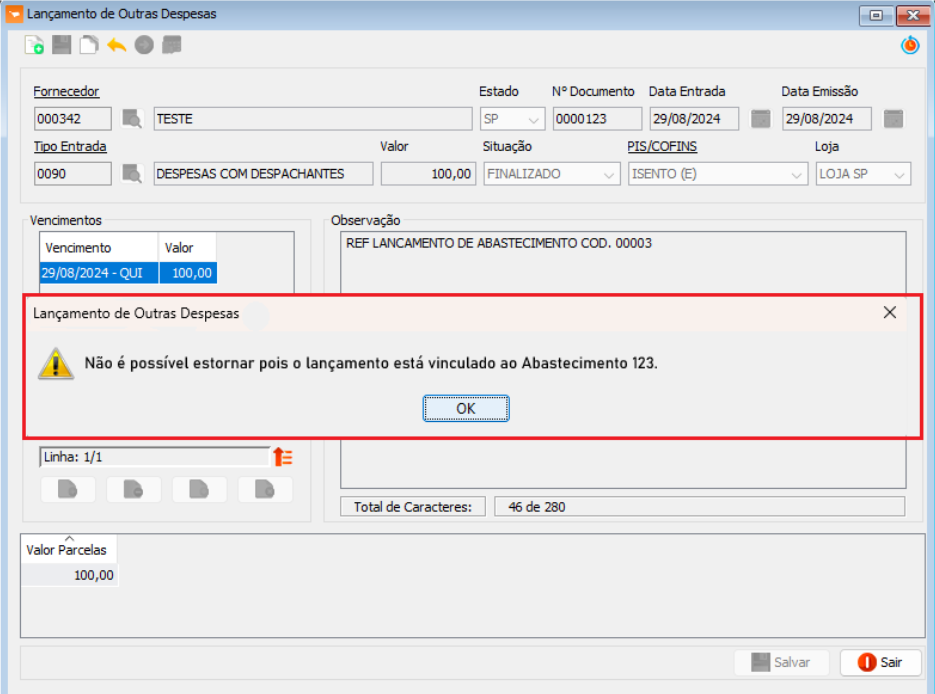Click the Valor Parcelas column header
The image size is (935, 694).
67,549
